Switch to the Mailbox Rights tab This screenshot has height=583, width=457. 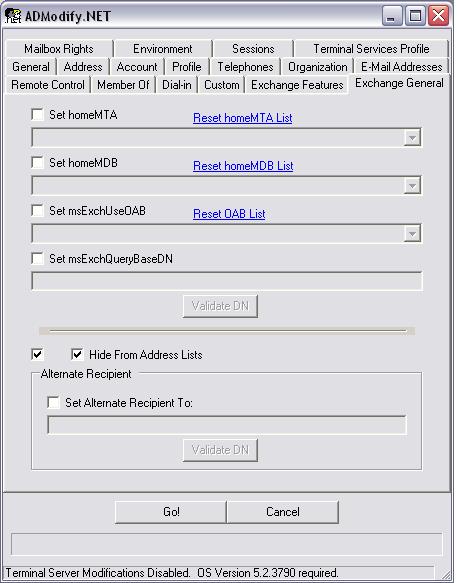[x=59, y=49]
